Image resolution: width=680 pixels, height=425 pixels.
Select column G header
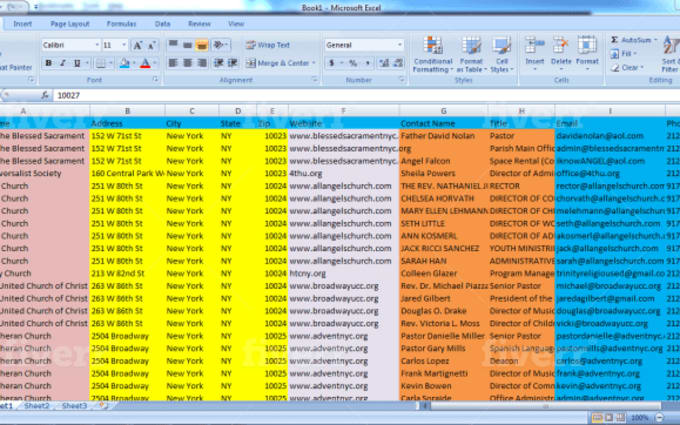tap(443, 111)
